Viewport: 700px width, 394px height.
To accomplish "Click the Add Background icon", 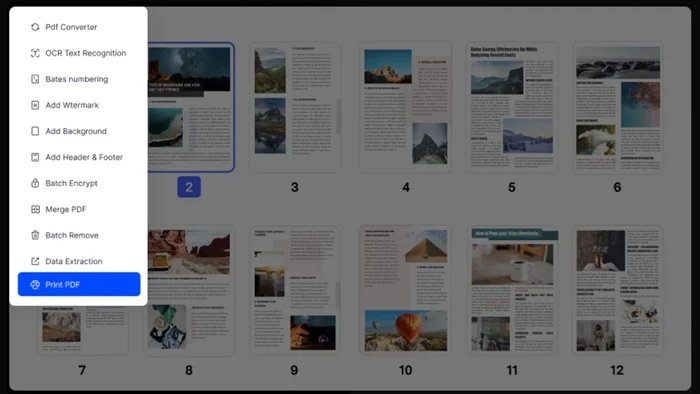I will 35,131.
